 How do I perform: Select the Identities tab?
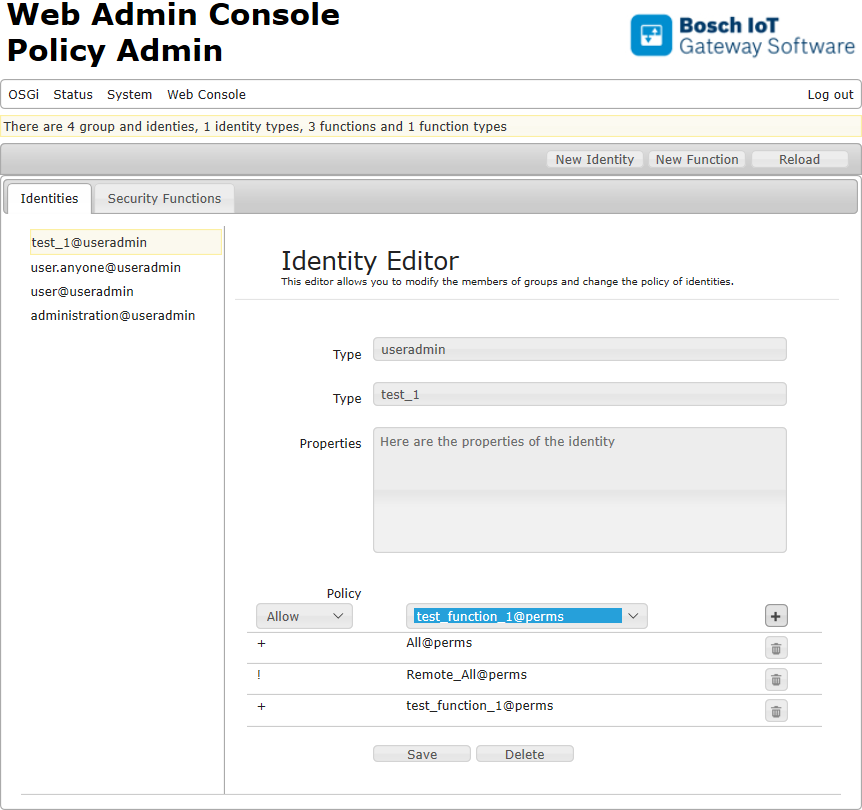coord(48,198)
